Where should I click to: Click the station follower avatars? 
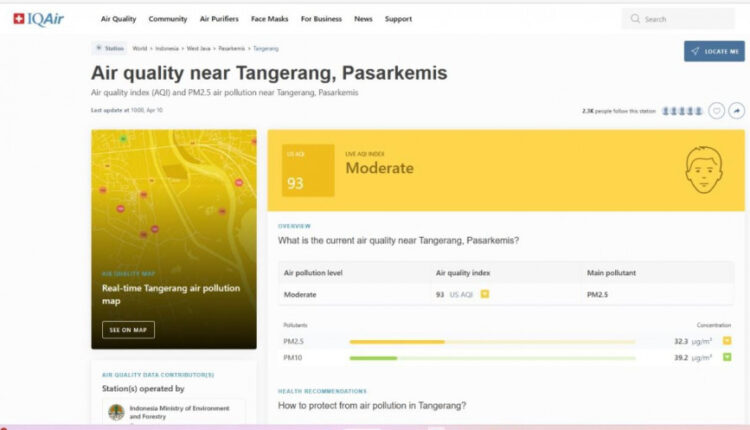(x=682, y=111)
